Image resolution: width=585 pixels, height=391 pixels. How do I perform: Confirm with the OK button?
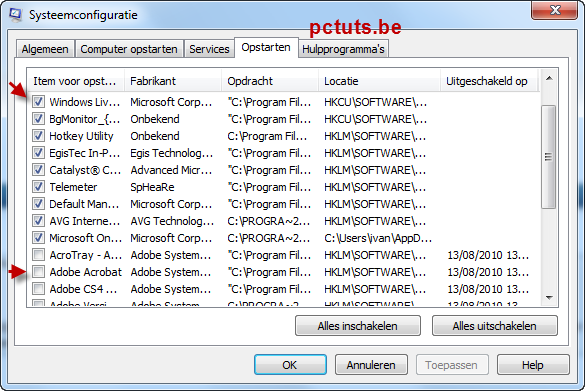tap(290, 365)
